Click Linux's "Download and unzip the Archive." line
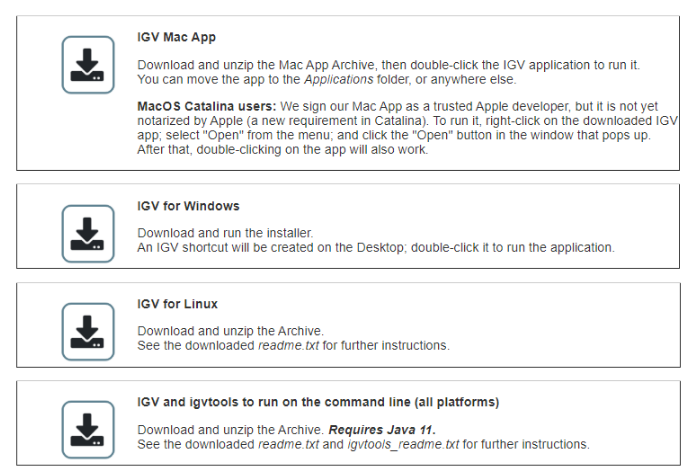The height and width of the screenshot is (474, 693). coord(230,332)
